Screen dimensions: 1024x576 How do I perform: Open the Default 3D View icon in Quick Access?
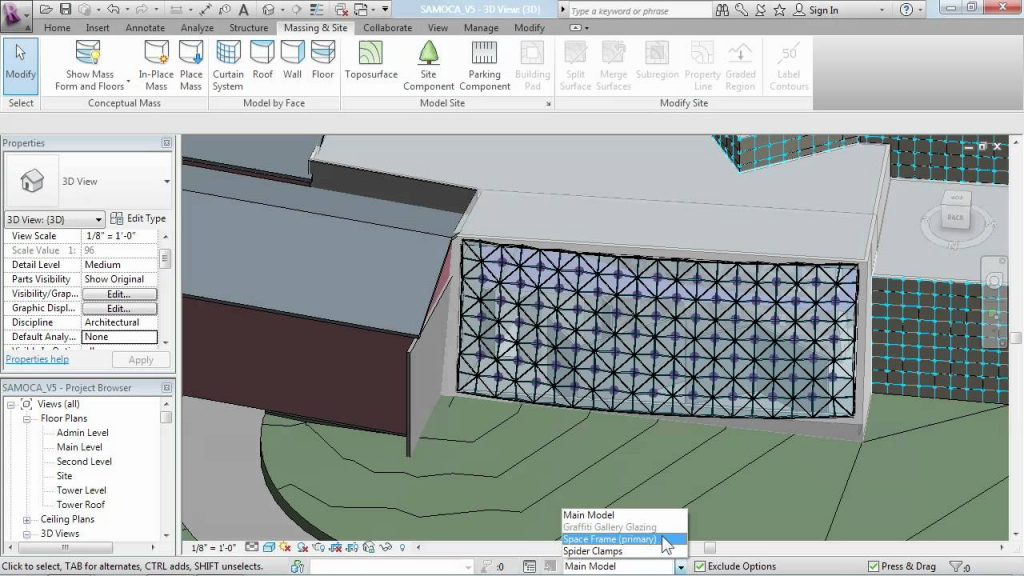(267, 9)
